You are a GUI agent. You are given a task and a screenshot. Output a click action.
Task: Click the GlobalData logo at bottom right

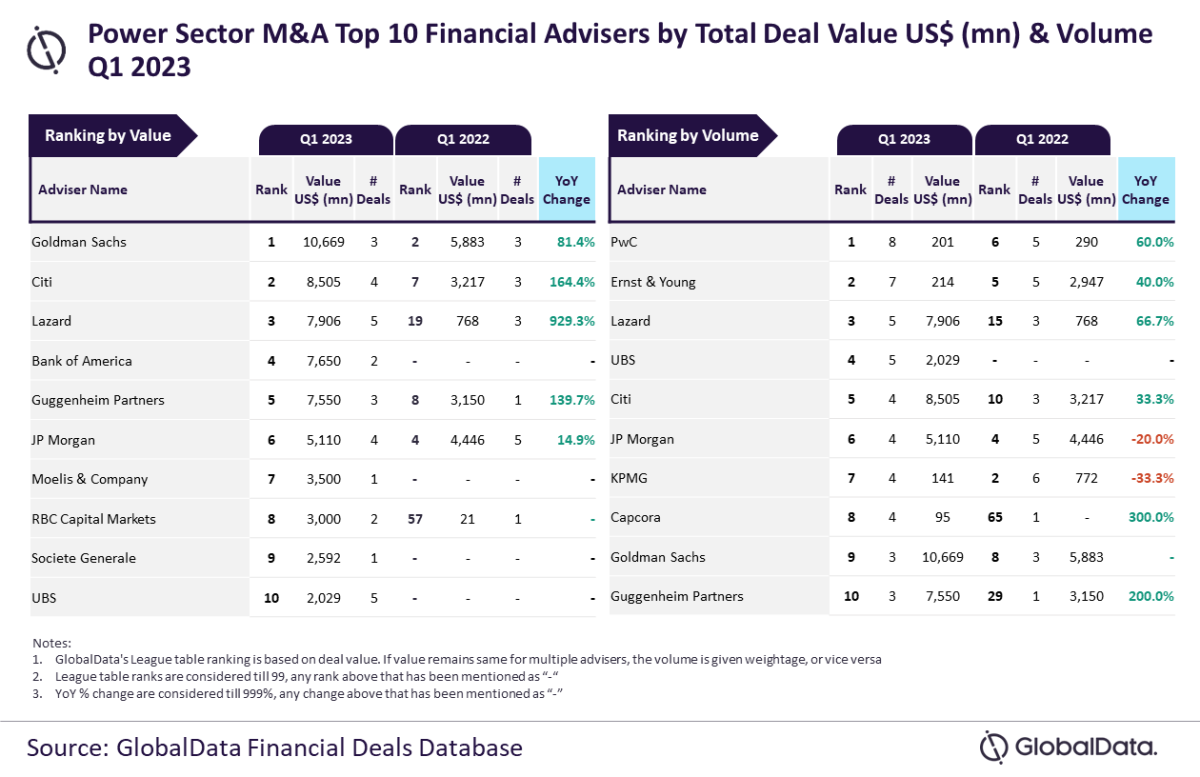click(x=1068, y=746)
